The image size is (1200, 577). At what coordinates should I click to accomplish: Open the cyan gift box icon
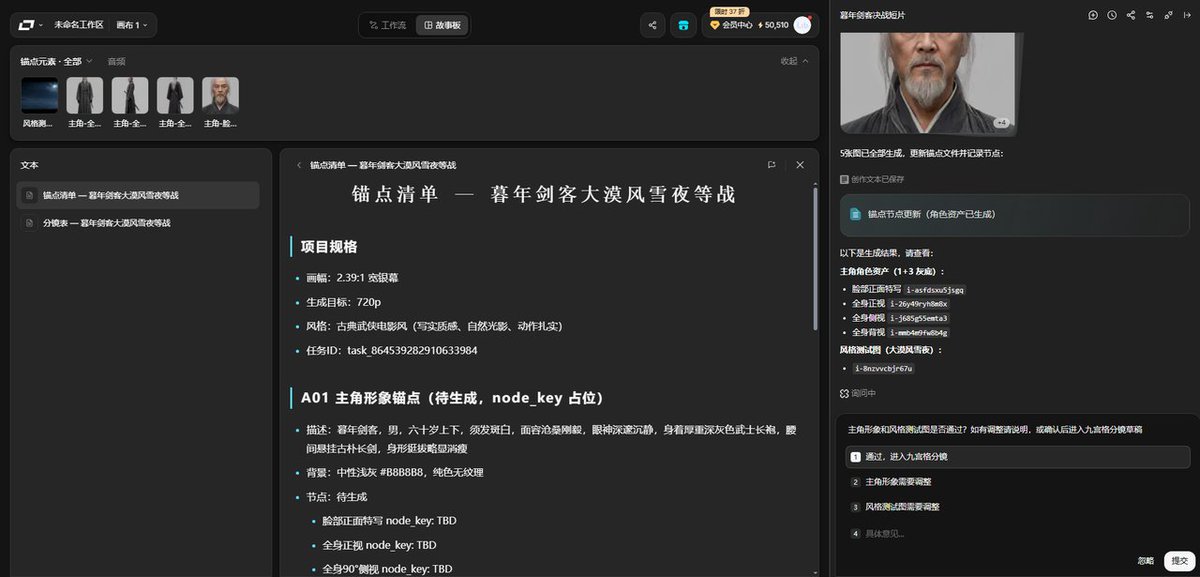coord(683,25)
